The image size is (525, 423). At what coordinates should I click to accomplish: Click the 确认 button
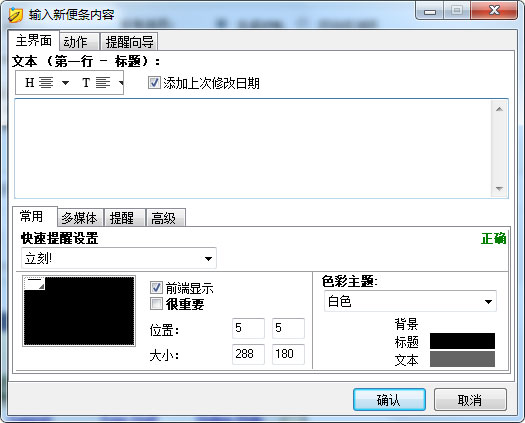coord(389,400)
